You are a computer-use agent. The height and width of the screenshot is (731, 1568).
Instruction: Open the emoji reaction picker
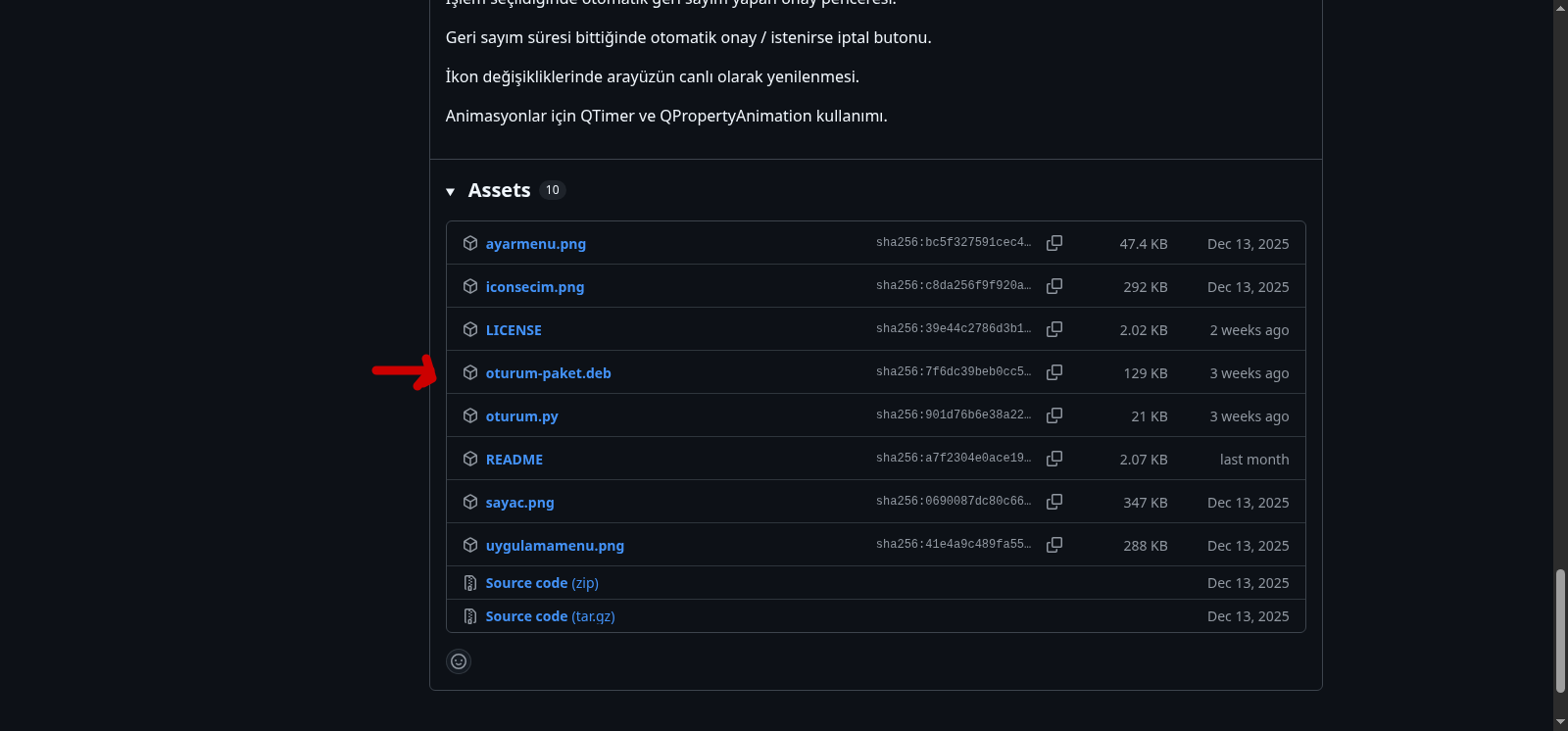tap(459, 661)
